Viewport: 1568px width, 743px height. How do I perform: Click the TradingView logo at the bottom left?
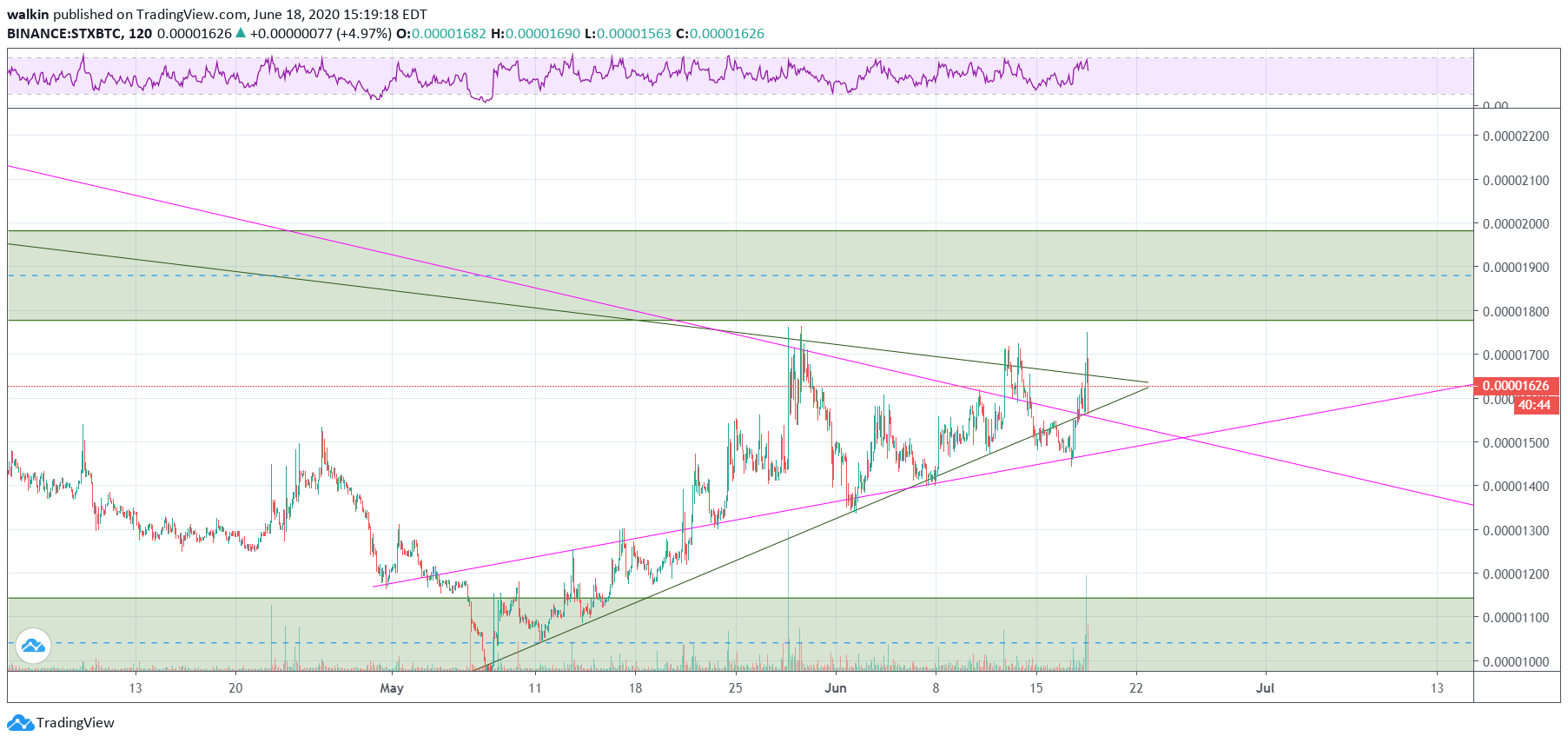point(20,722)
